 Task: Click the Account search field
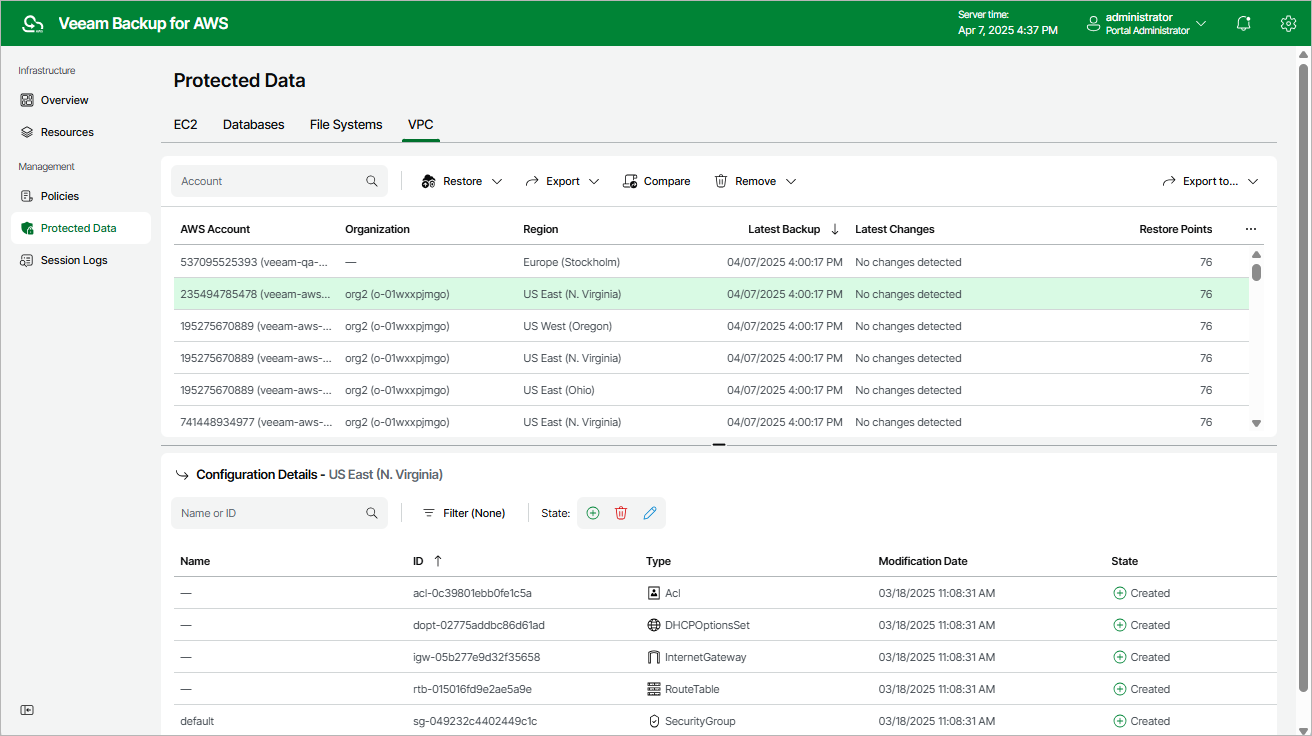click(x=270, y=181)
